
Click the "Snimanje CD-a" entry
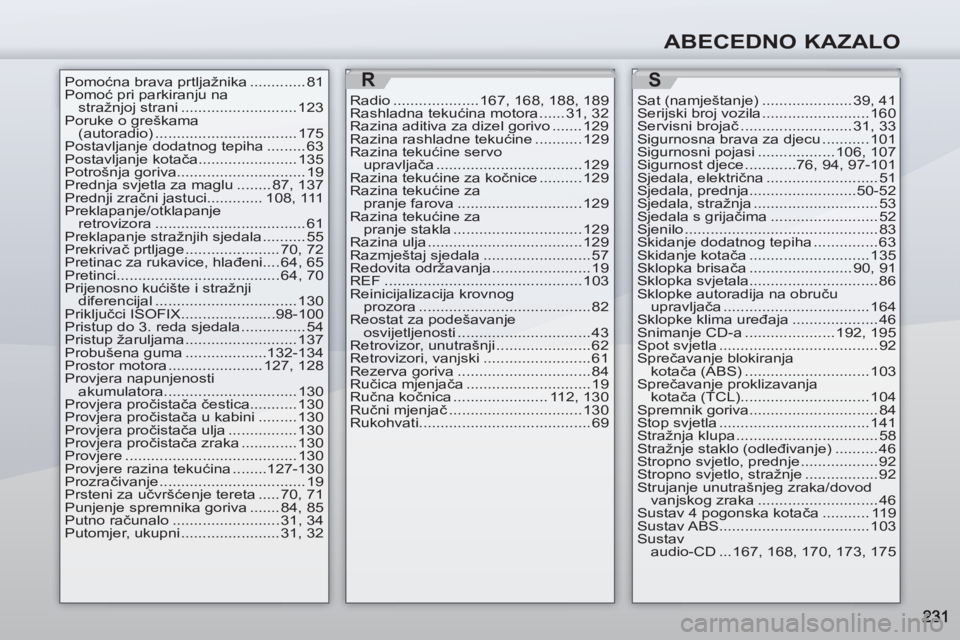(x=767, y=333)
